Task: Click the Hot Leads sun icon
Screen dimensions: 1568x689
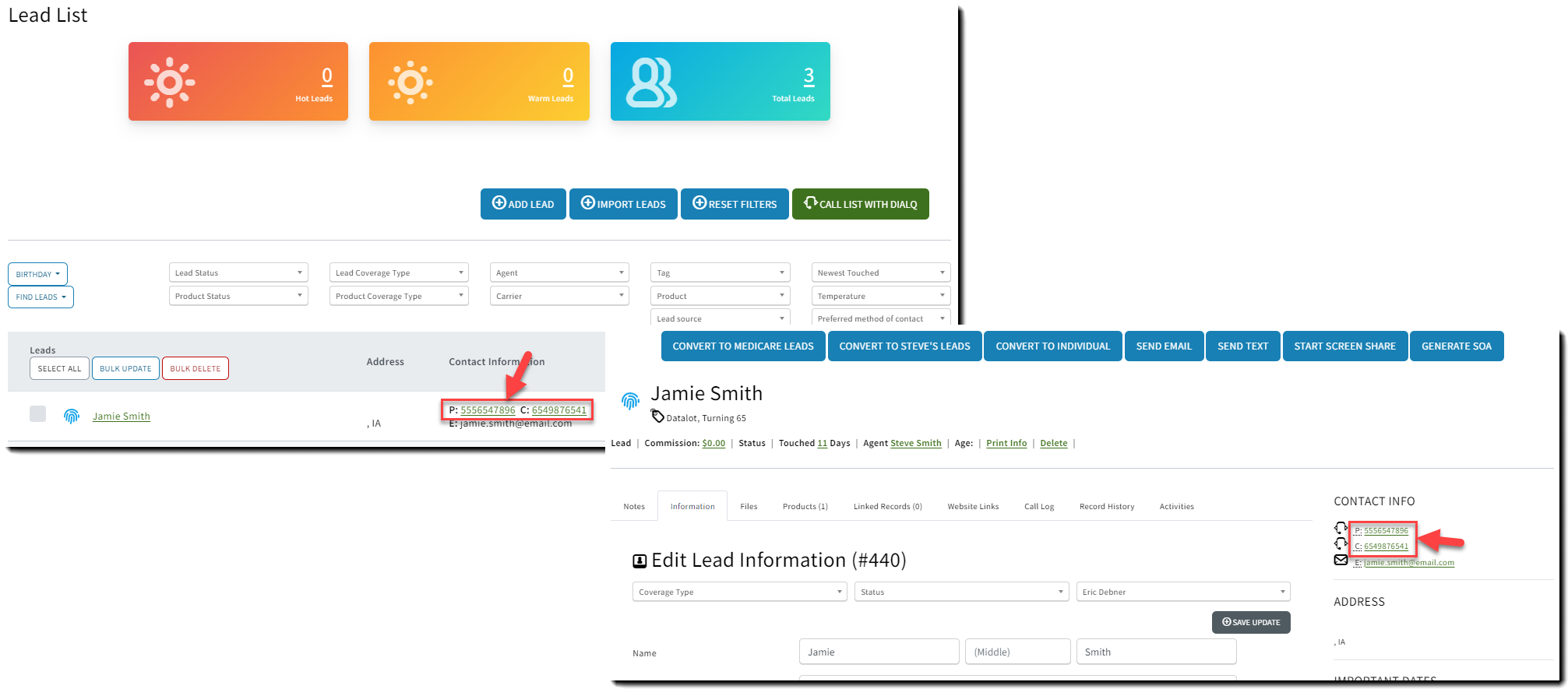Action: pos(170,82)
